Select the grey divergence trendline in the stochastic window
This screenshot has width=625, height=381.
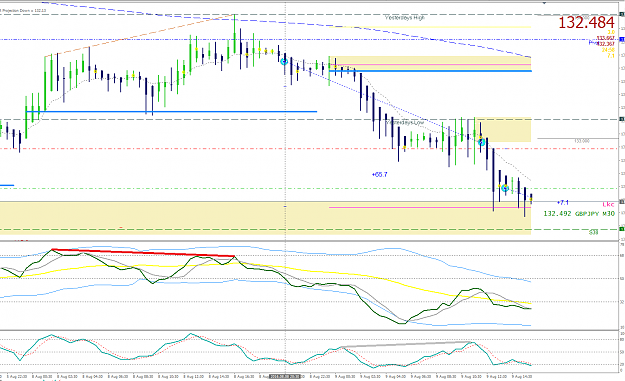tap(407, 344)
